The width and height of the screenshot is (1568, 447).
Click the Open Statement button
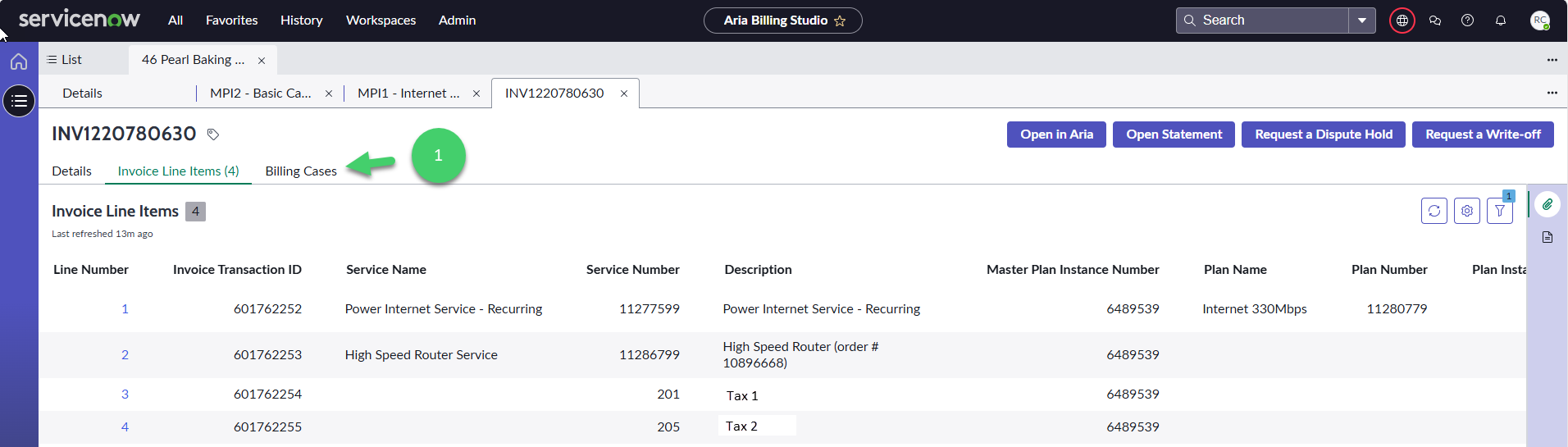(1174, 135)
